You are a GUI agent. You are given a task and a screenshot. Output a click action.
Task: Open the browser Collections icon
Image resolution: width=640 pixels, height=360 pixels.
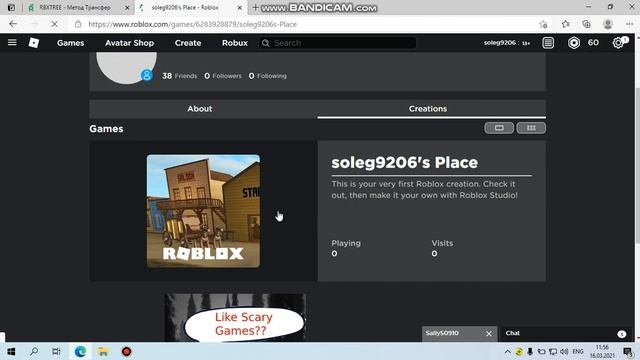(587, 24)
